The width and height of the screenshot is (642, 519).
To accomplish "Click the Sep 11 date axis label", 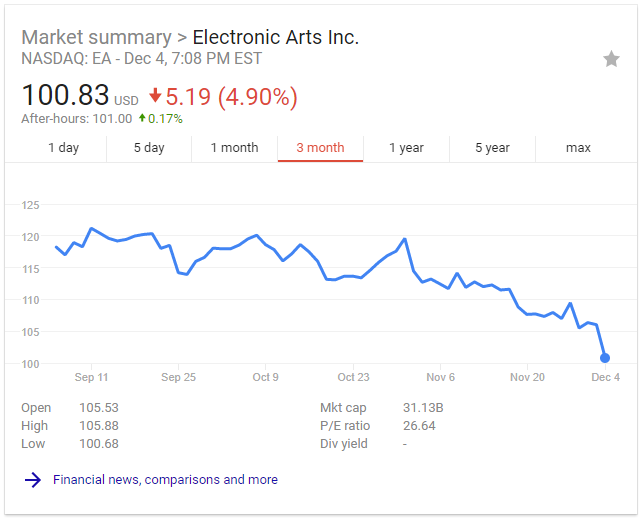I will tap(91, 377).
